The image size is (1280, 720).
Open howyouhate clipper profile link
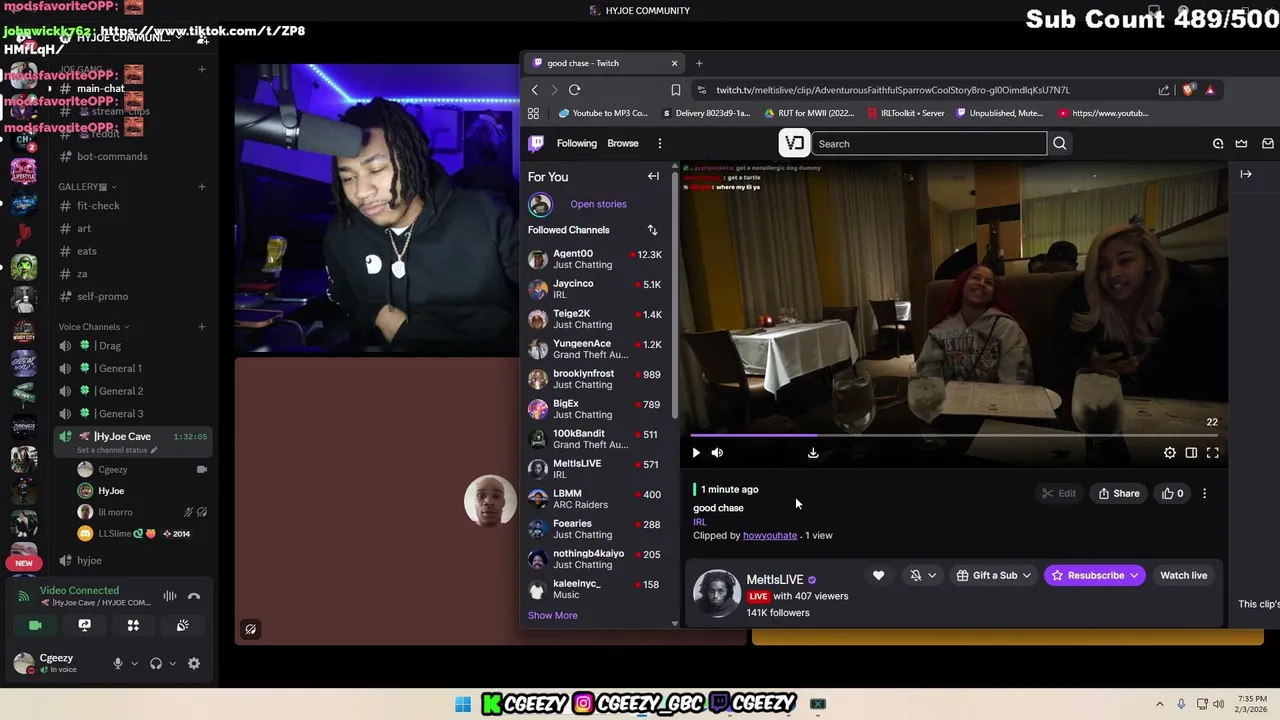770,535
